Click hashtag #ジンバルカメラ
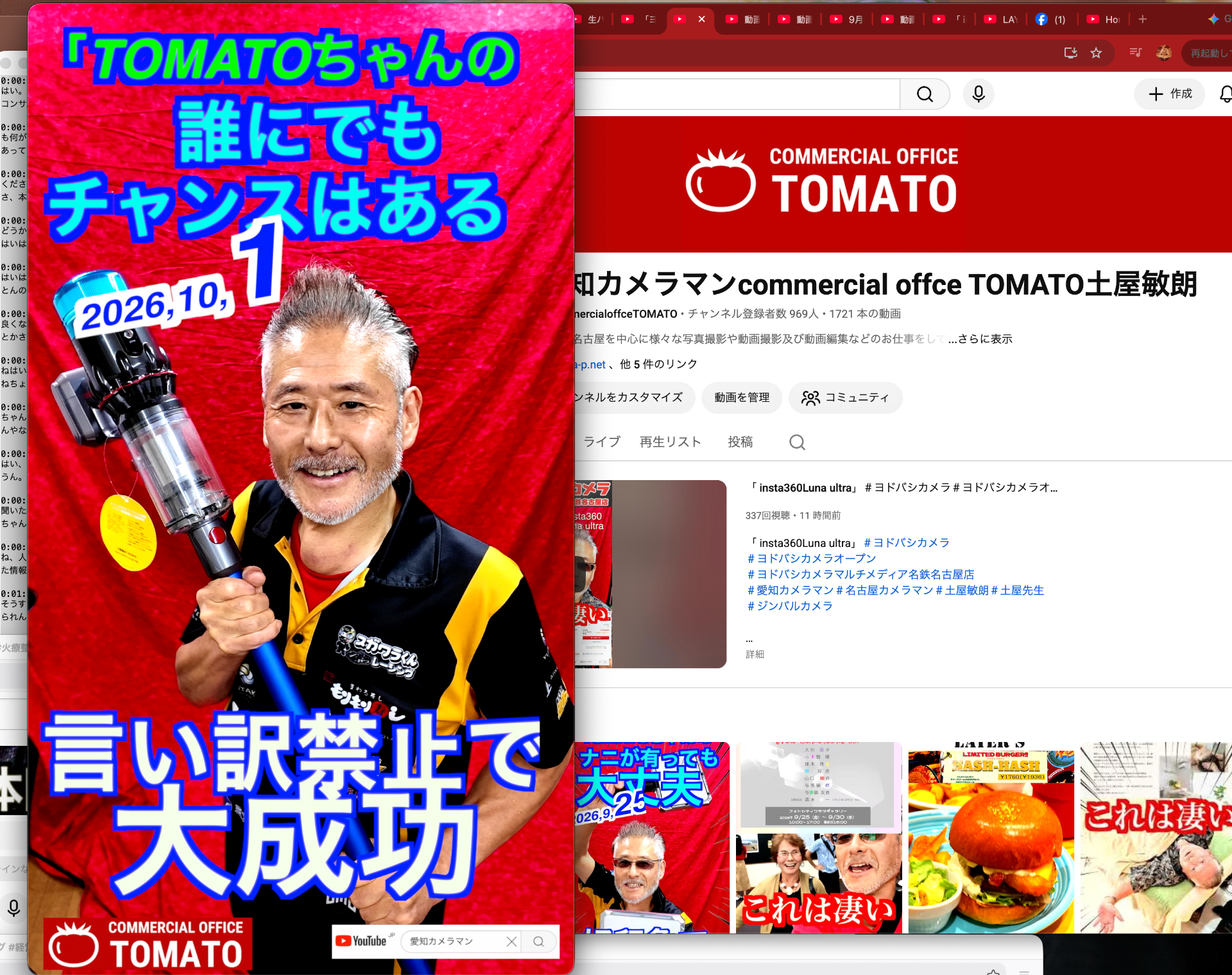Viewport: 1232px width, 975px height. [x=789, y=606]
